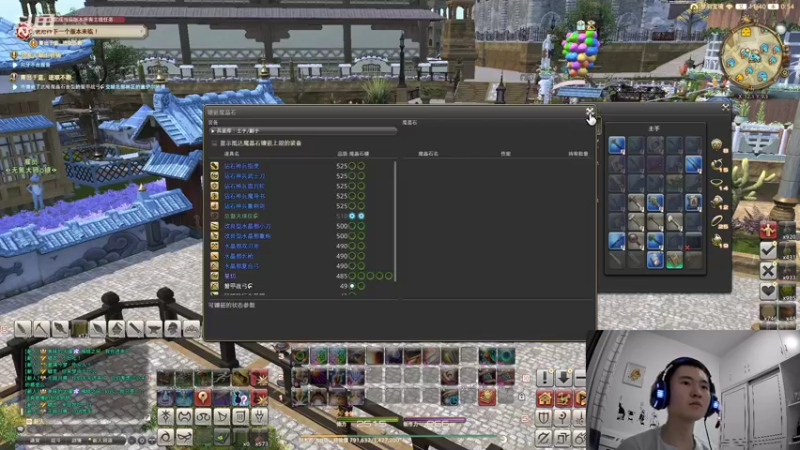The width and height of the screenshot is (800, 450).
Task: Open the red duty emblem at top-left
Action: click(x=23, y=32)
